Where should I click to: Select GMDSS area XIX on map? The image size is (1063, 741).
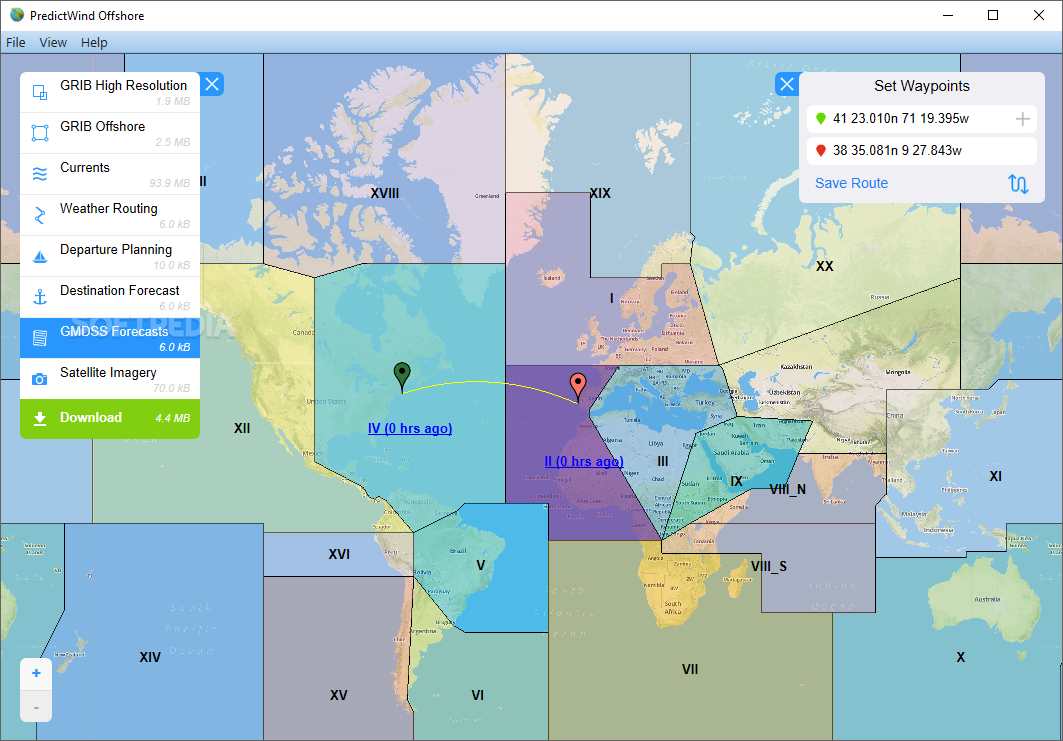600,193
